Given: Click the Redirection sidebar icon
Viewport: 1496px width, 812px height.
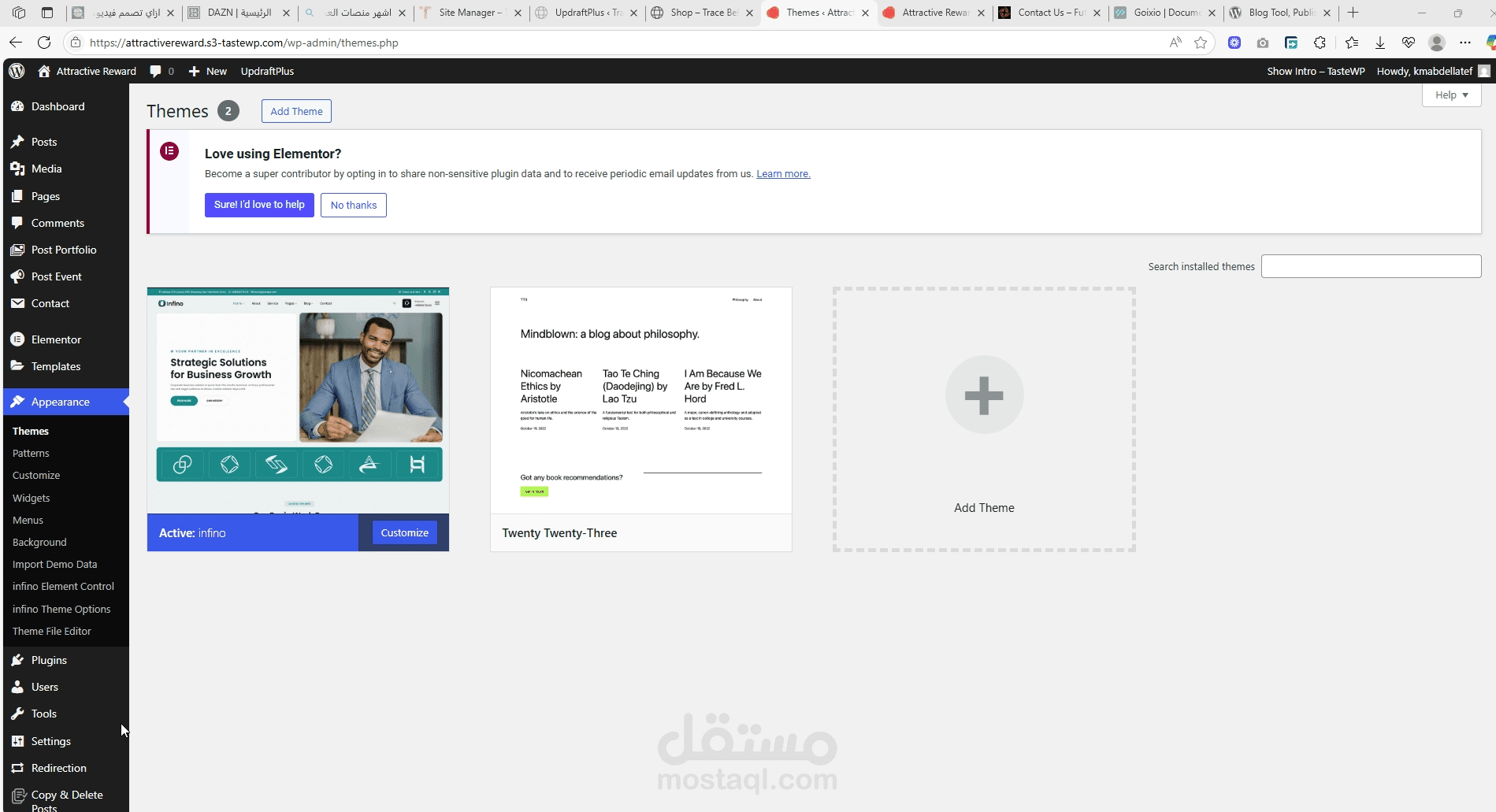Looking at the screenshot, I should 17,768.
